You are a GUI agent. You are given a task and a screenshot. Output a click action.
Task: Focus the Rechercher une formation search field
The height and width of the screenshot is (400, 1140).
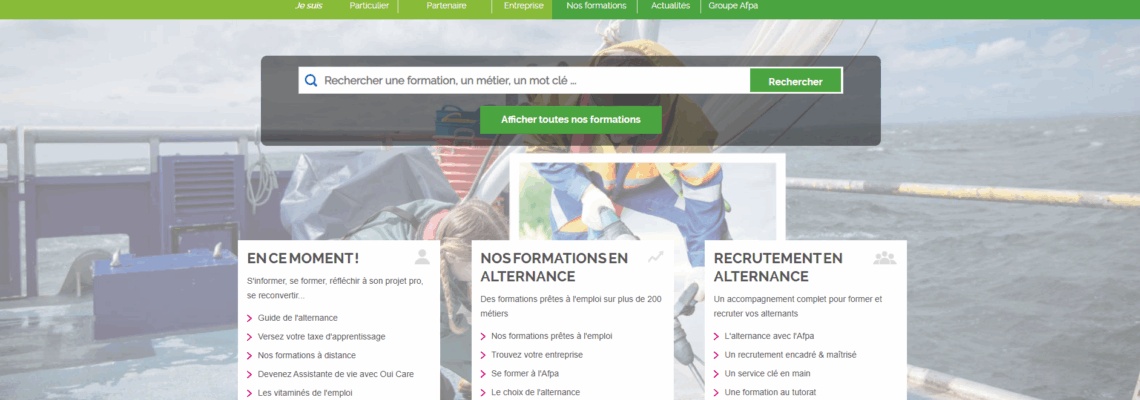click(x=530, y=81)
